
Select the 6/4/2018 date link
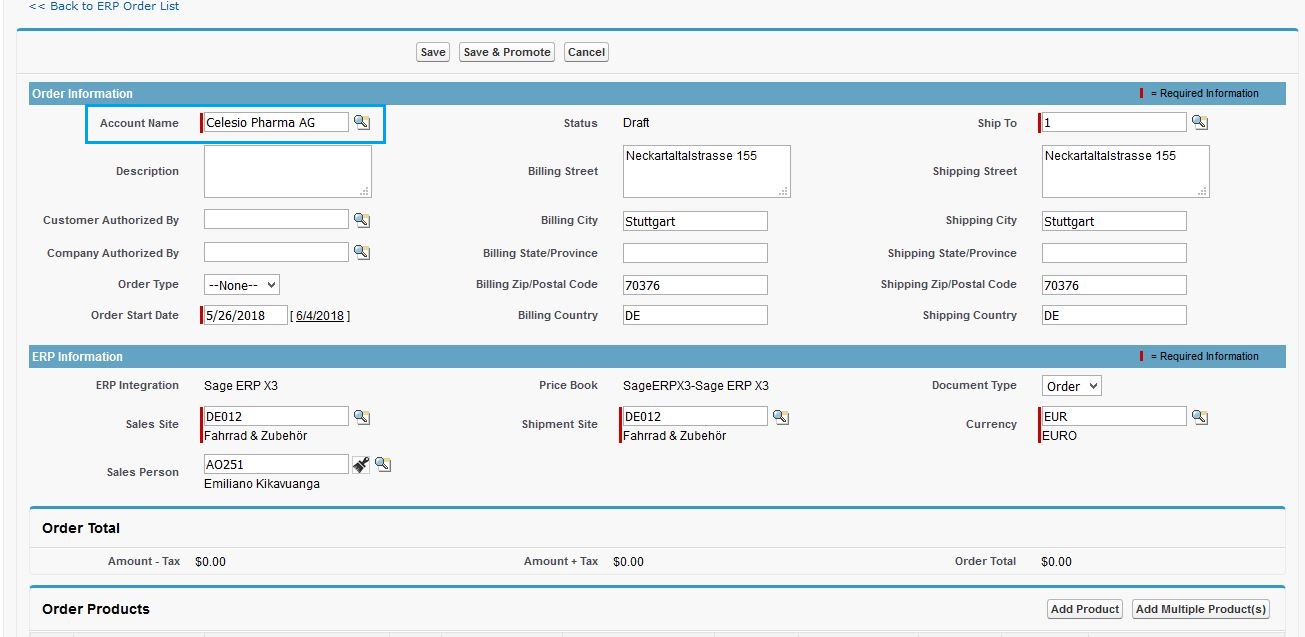[320, 316]
